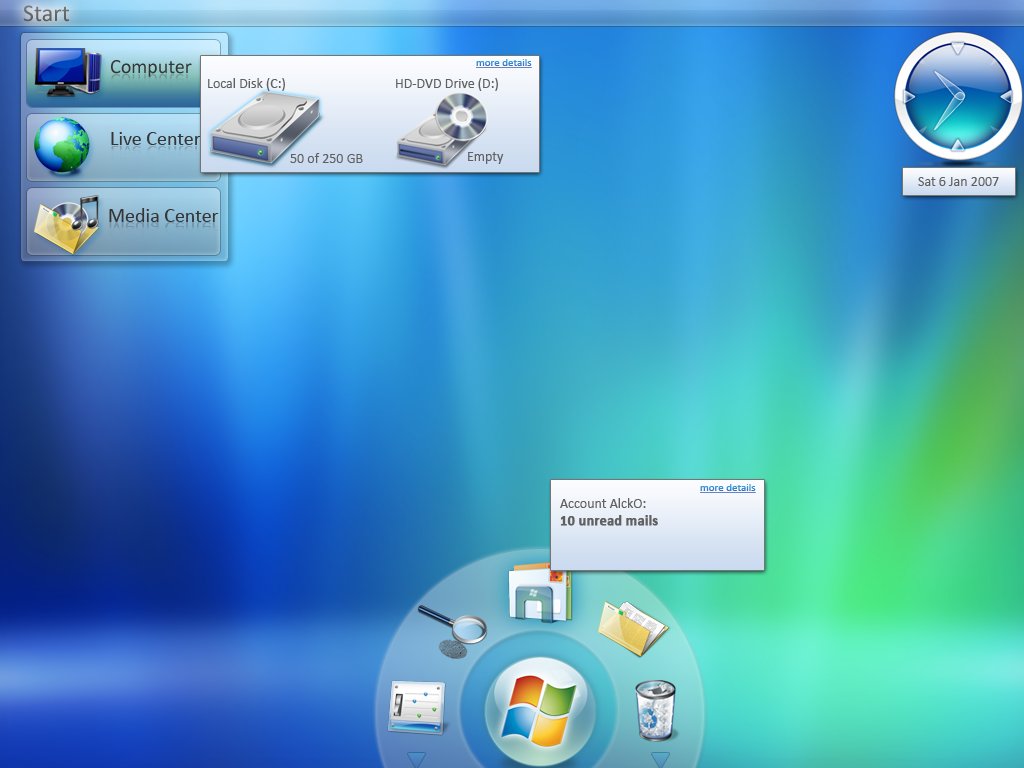Open the 10 unread mails notification
Screen dimensions: 1024x768
point(610,520)
